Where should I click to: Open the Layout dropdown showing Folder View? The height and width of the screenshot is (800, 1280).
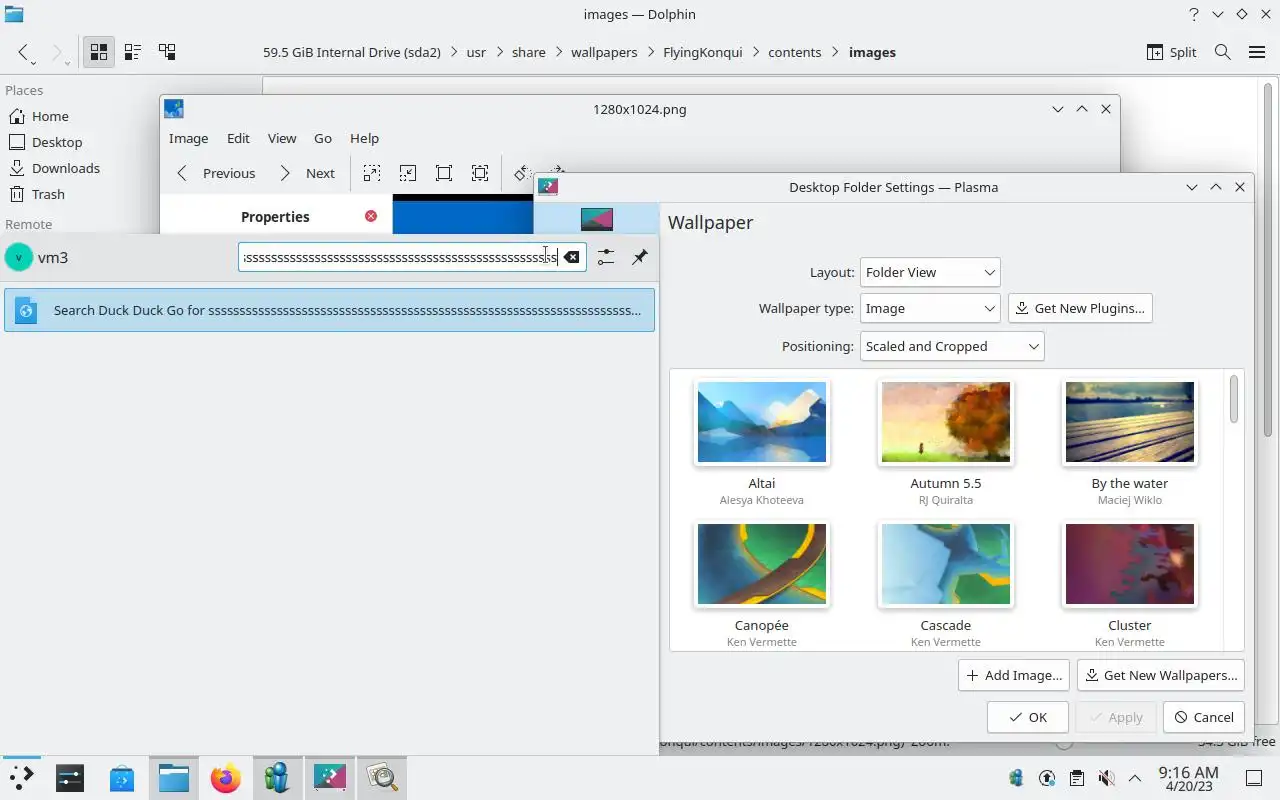click(929, 272)
